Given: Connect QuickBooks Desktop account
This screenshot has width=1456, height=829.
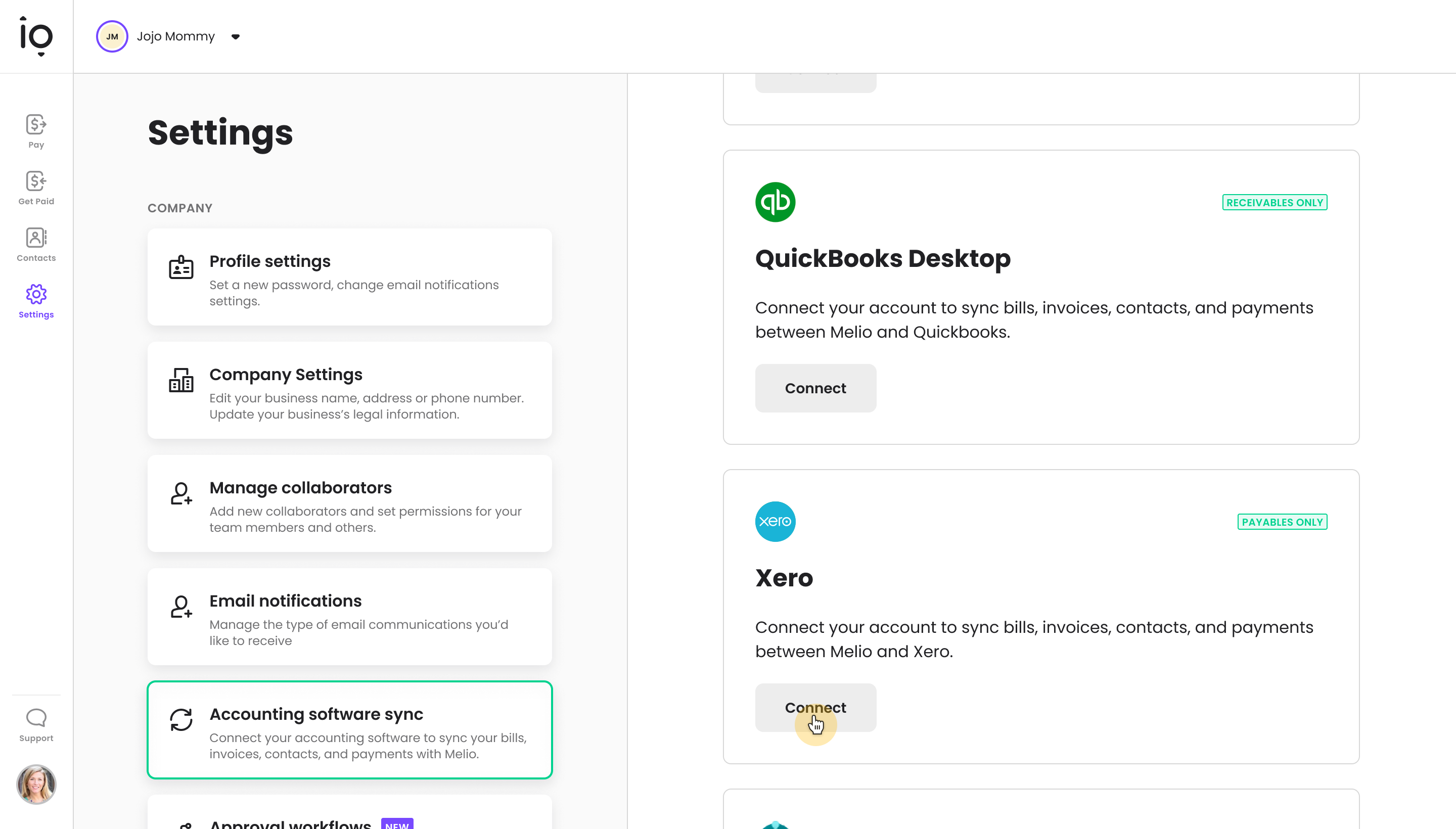Looking at the screenshot, I should 815,388.
